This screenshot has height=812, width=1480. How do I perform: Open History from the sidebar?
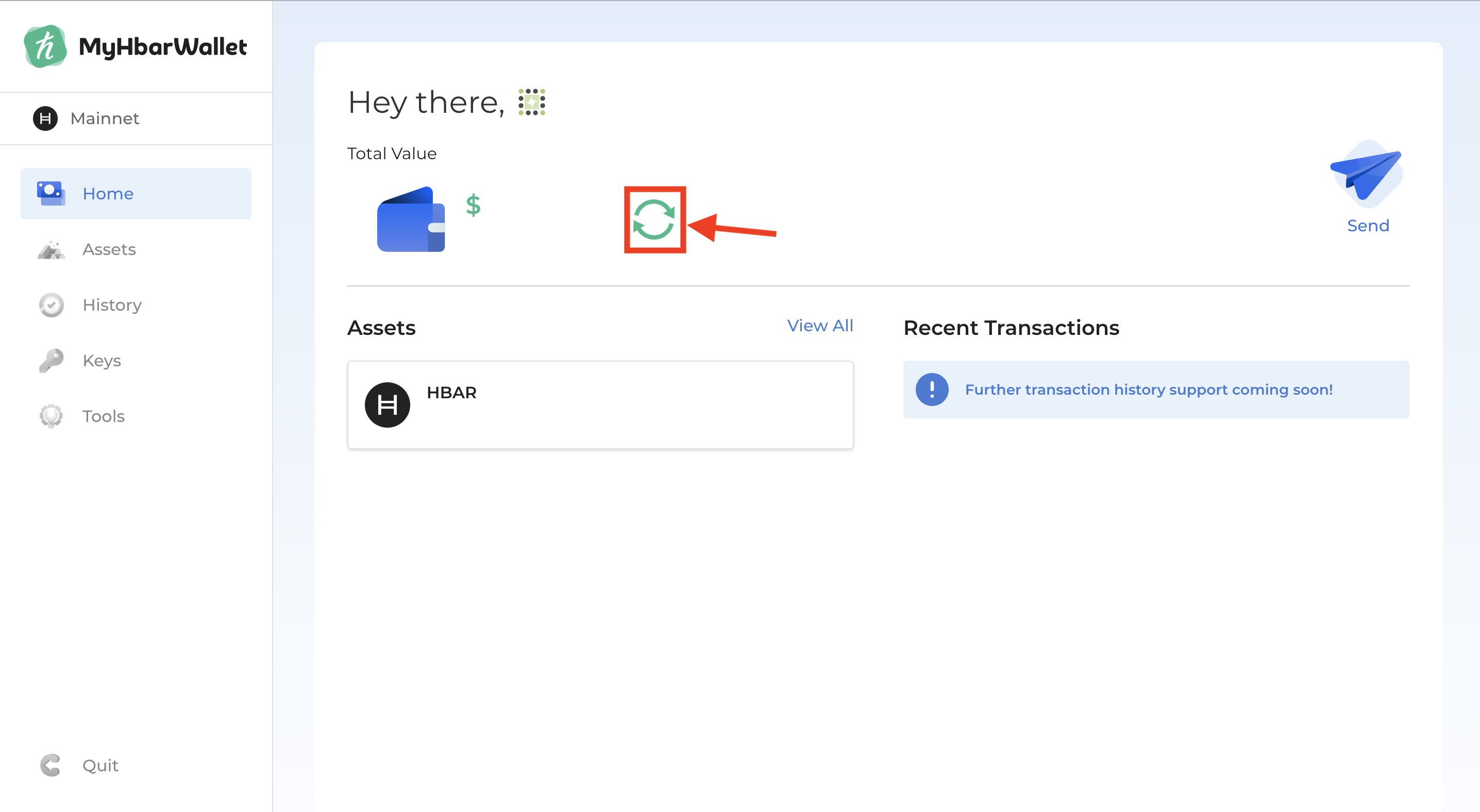pyautogui.click(x=111, y=305)
